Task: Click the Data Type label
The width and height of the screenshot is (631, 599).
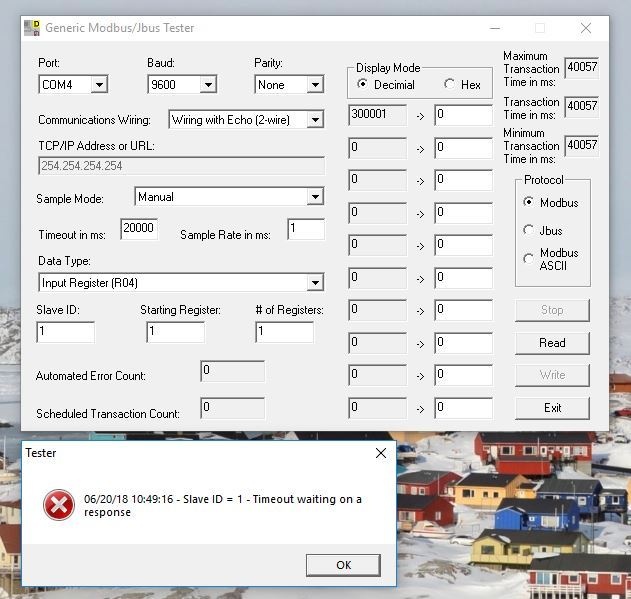Action: click(64, 261)
